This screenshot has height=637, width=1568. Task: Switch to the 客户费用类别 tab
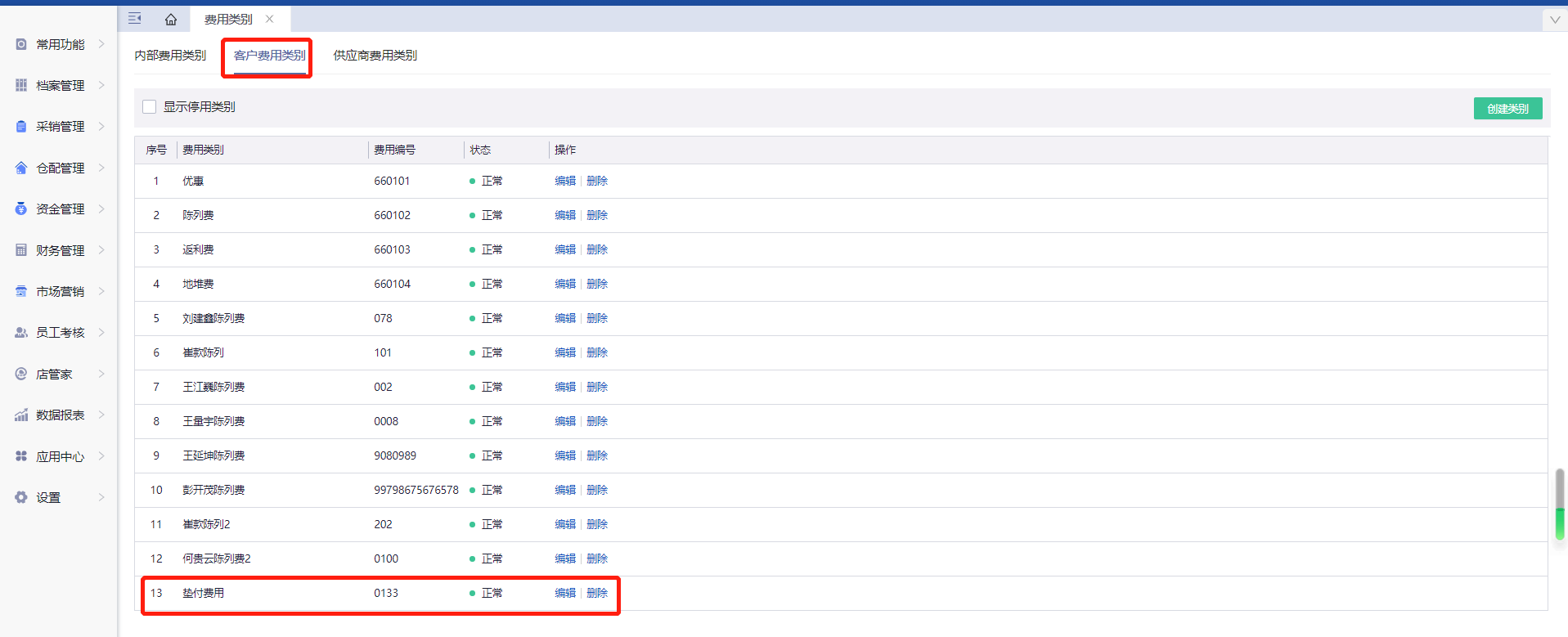coord(269,55)
